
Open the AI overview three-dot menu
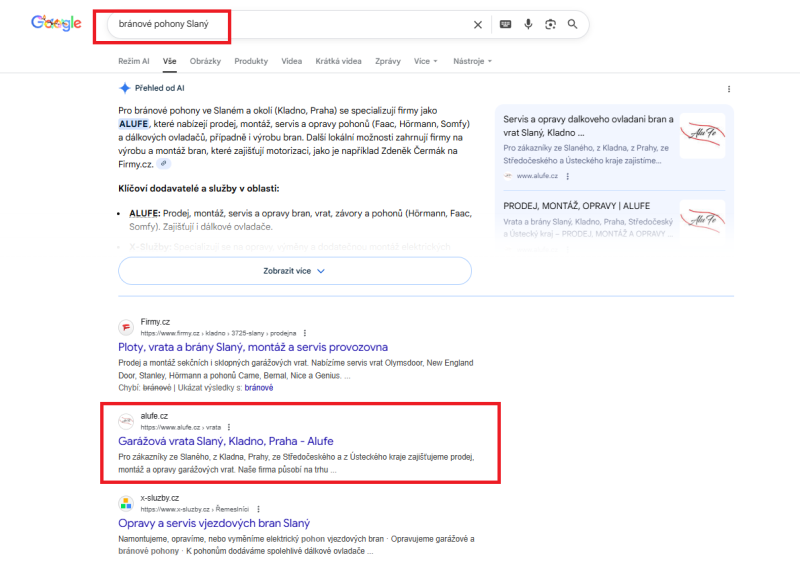point(729,89)
